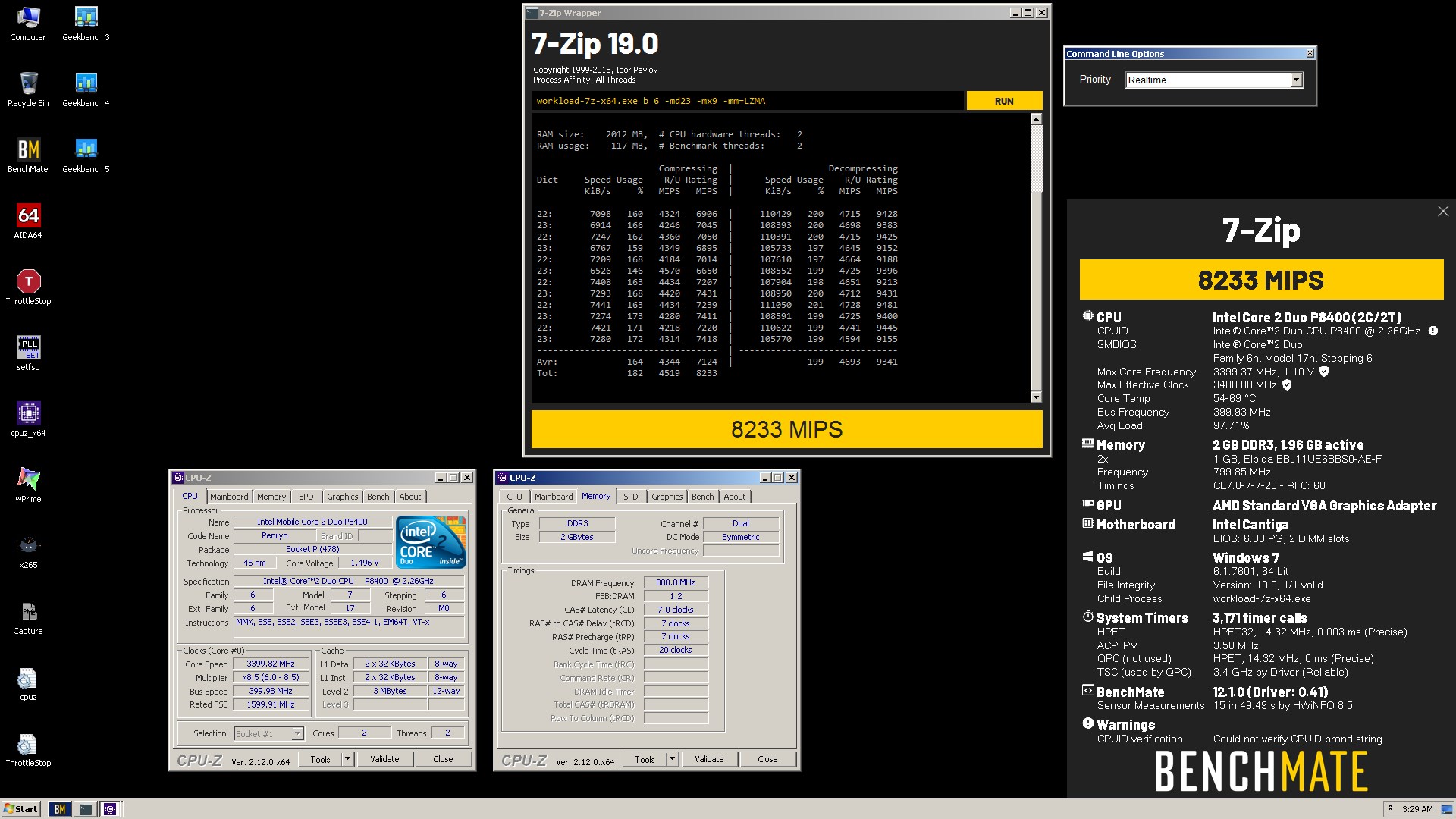Click the Multiplier value x8.5 (6.0 - 8.5)
The height and width of the screenshot is (819, 1456).
tap(271, 677)
